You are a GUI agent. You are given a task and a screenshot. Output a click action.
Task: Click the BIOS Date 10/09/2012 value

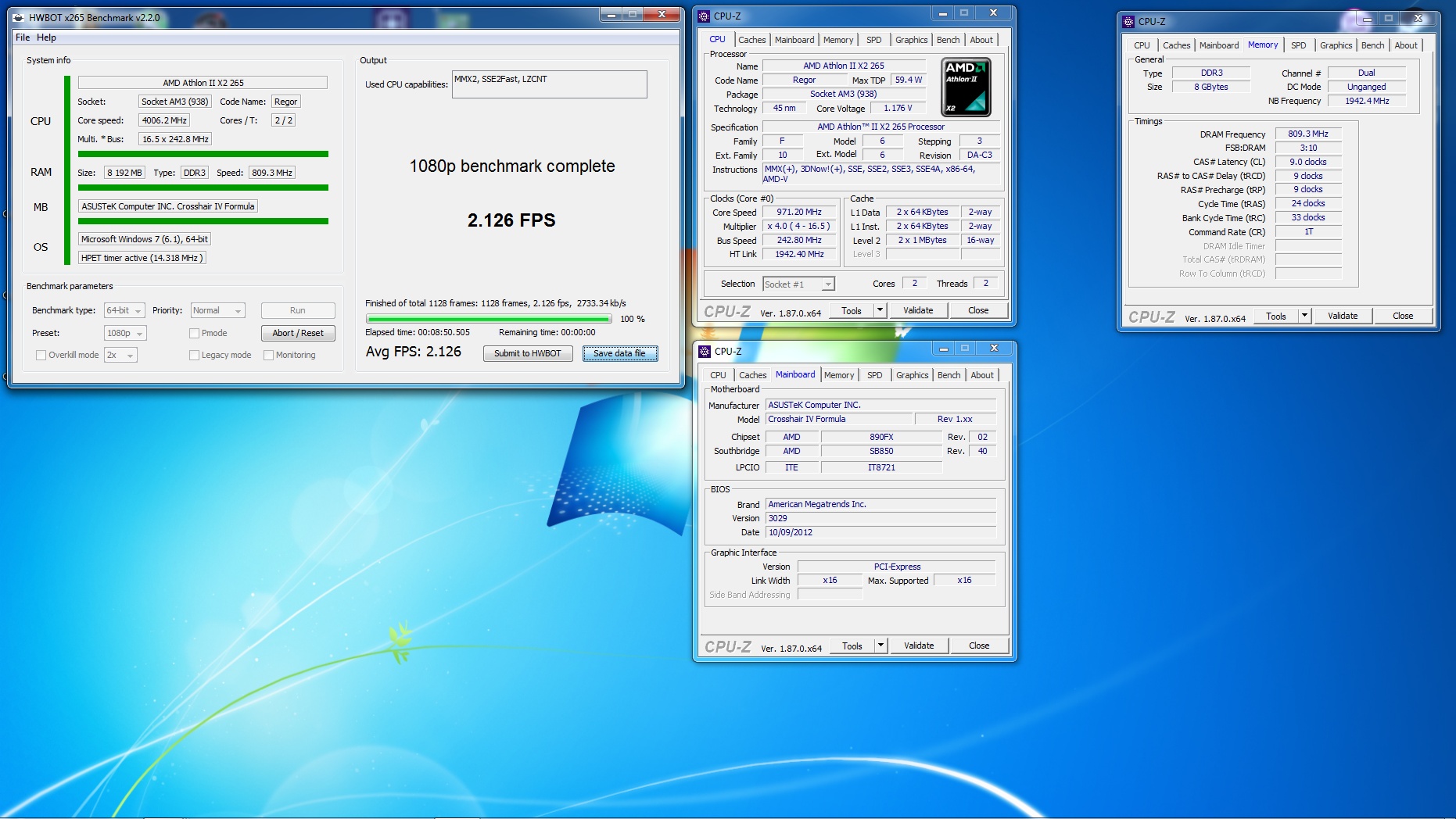coord(880,532)
